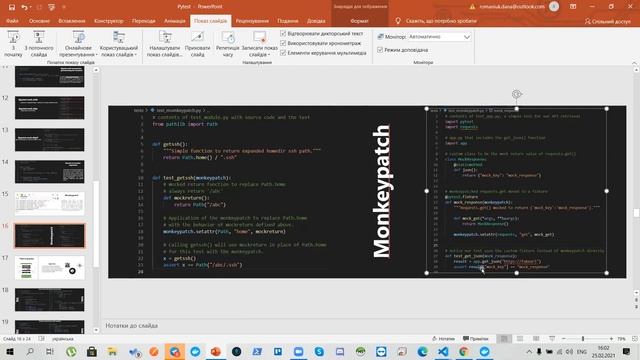
Task: Toggle play narrations (Відтворювати дикторський текст) checkbox
Action: tap(283, 33)
